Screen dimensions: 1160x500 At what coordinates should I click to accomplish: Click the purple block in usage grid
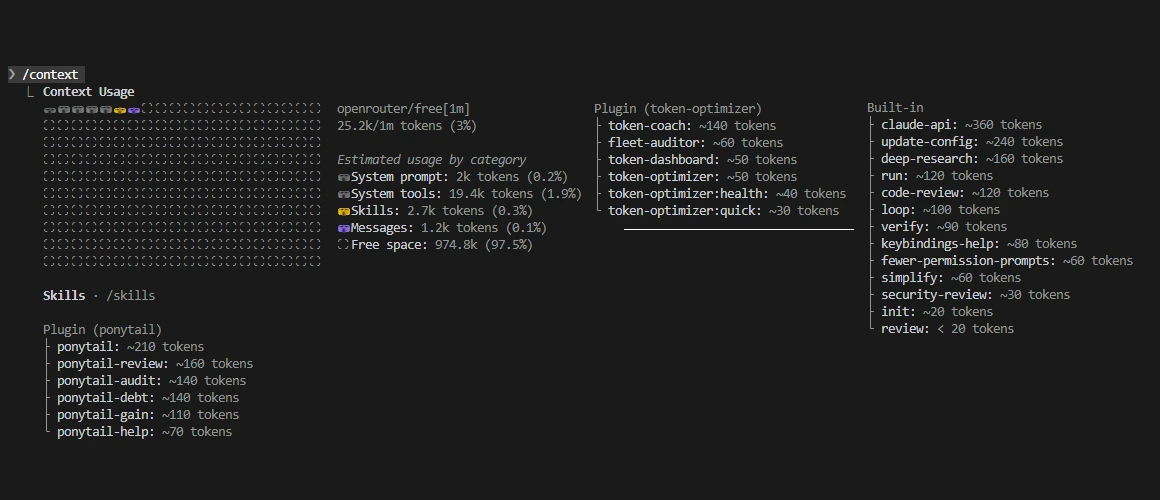pos(134,109)
